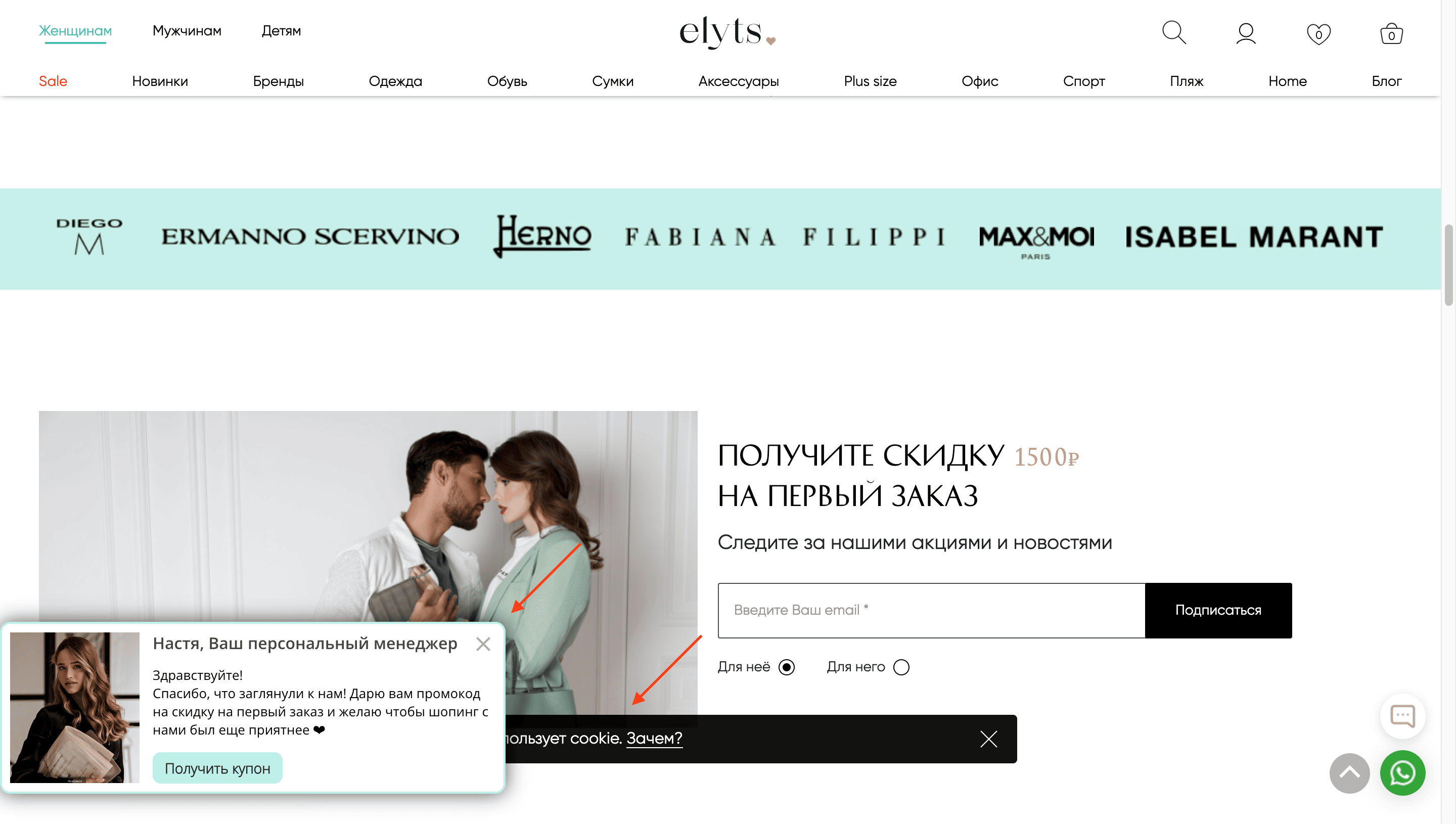Open the wishlist heart icon
This screenshot has height=824, width=1456.
[x=1318, y=34]
